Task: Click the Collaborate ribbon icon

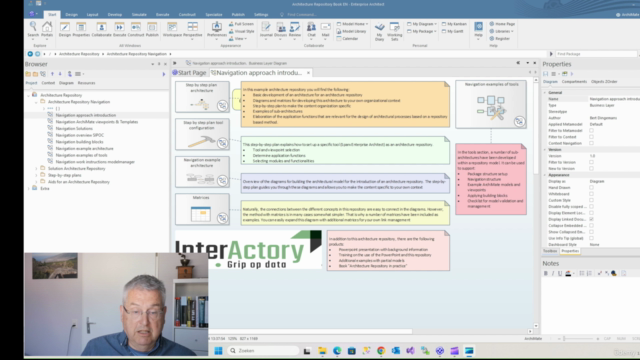Action: [101, 29]
